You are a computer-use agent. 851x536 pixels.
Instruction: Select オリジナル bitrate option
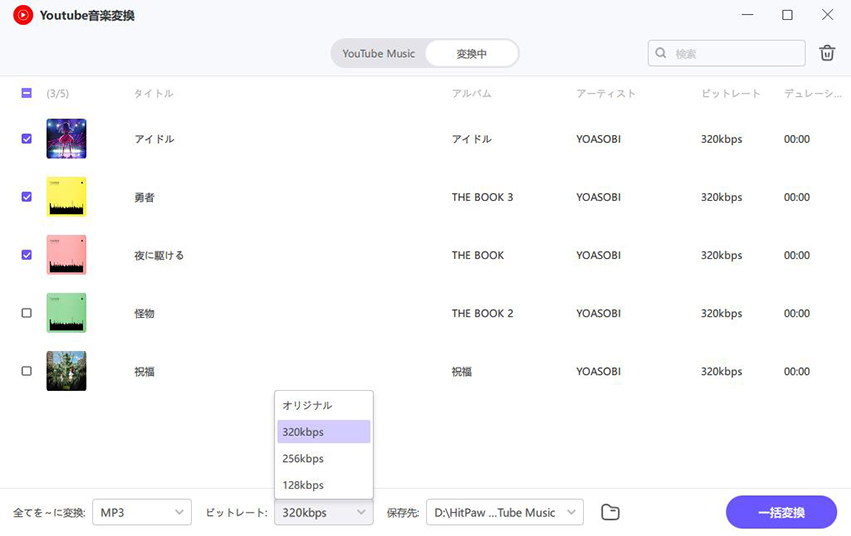click(323, 405)
